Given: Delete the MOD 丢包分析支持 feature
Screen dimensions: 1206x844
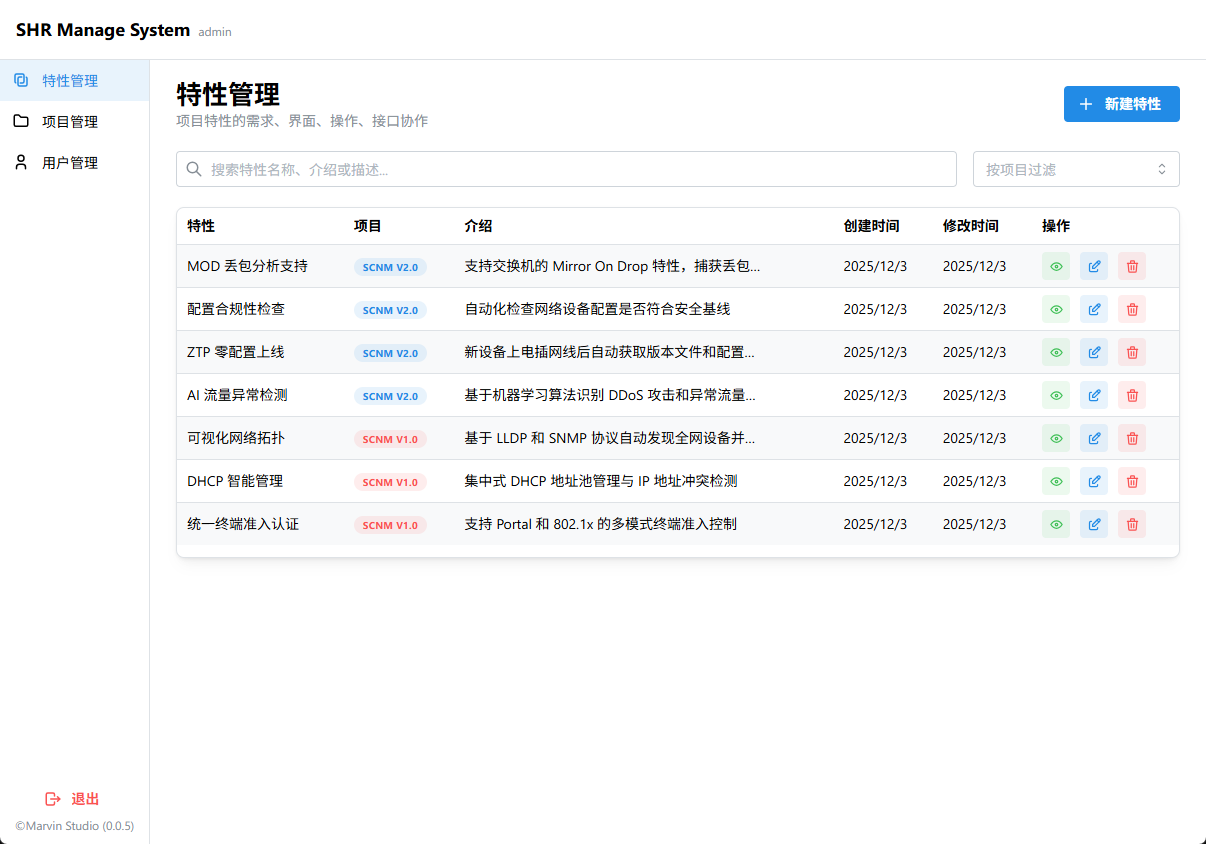Looking at the screenshot, I should [x=1132, y=266].
